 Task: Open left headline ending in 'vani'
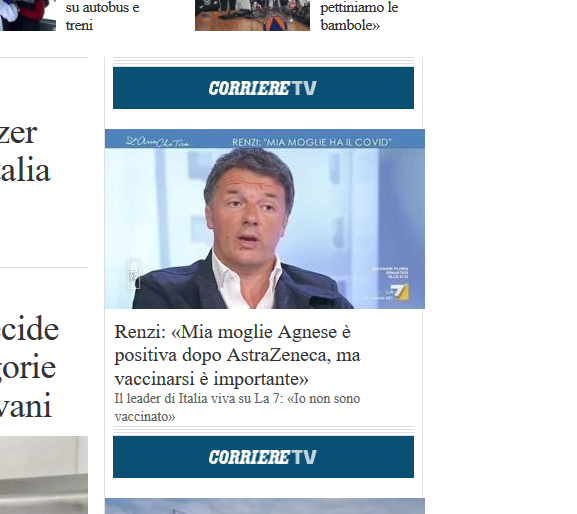pos(29,366)
